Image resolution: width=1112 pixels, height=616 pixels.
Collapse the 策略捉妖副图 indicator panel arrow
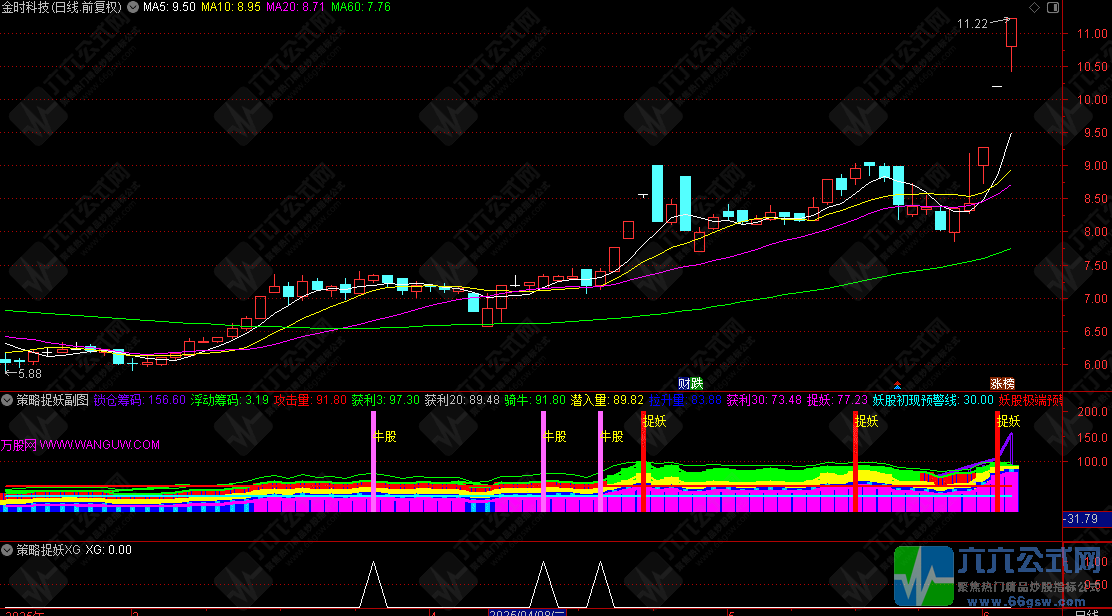pos(7,401)
